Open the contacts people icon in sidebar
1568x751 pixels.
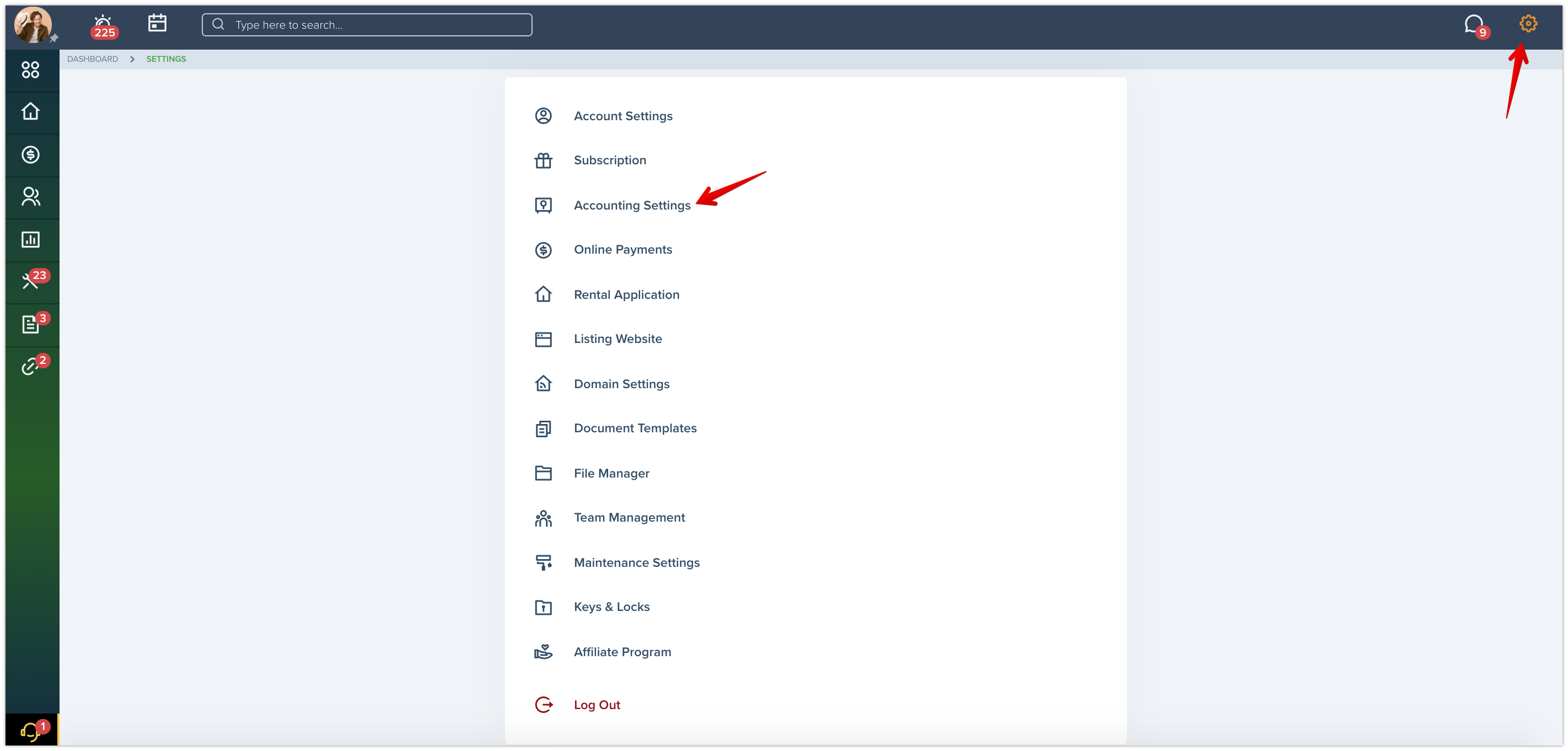click(x=30, y=197)
